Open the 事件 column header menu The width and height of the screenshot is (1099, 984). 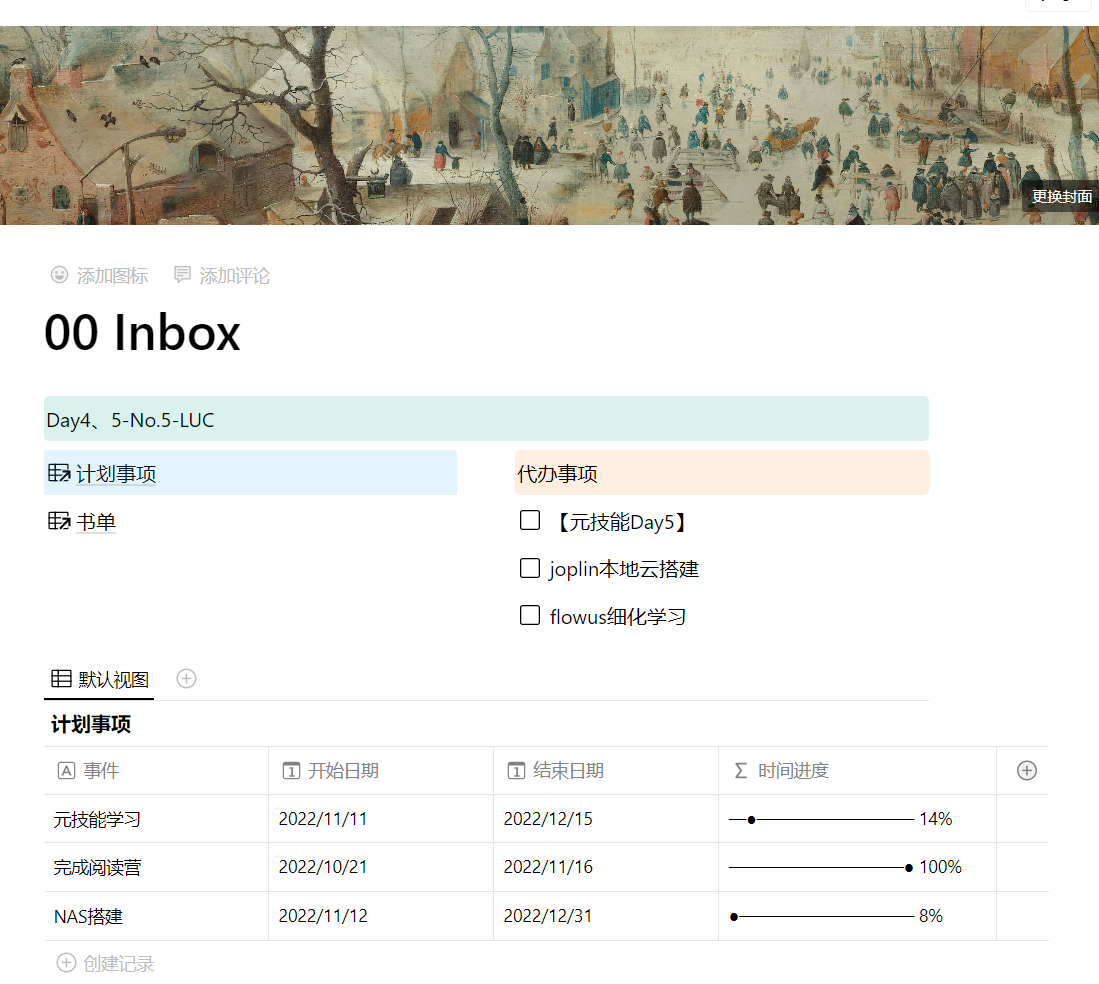[x=156, y=771]
